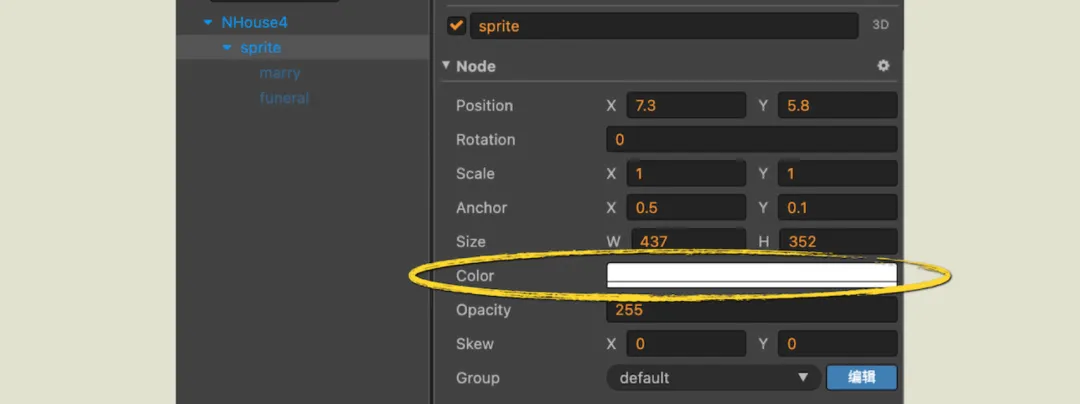1080x404 pixels.
Task: Click the Skew X field
Action: pyautogui.click(x=686, y=344)
